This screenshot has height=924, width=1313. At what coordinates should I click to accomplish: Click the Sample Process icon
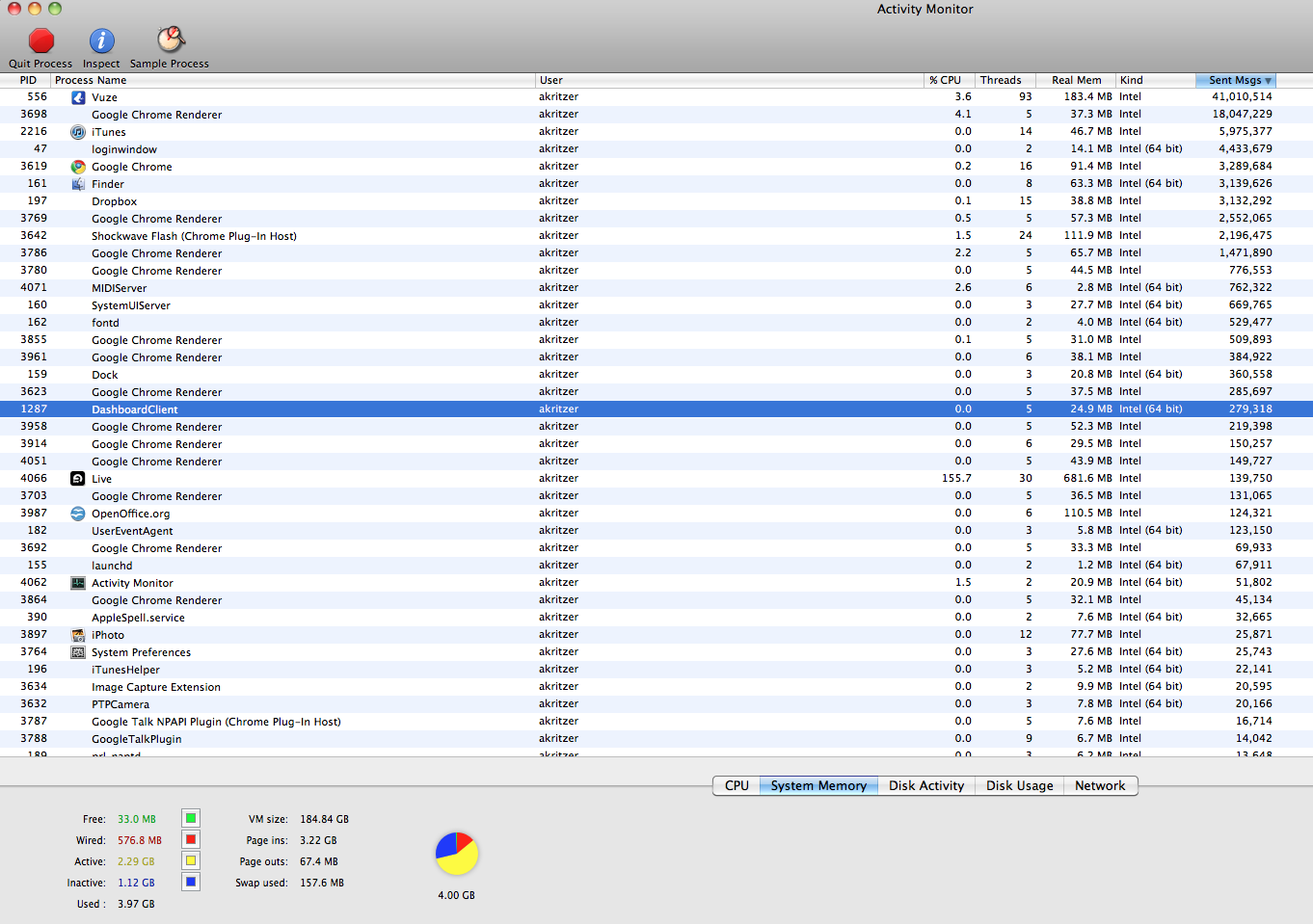click(x=170, y=40)
